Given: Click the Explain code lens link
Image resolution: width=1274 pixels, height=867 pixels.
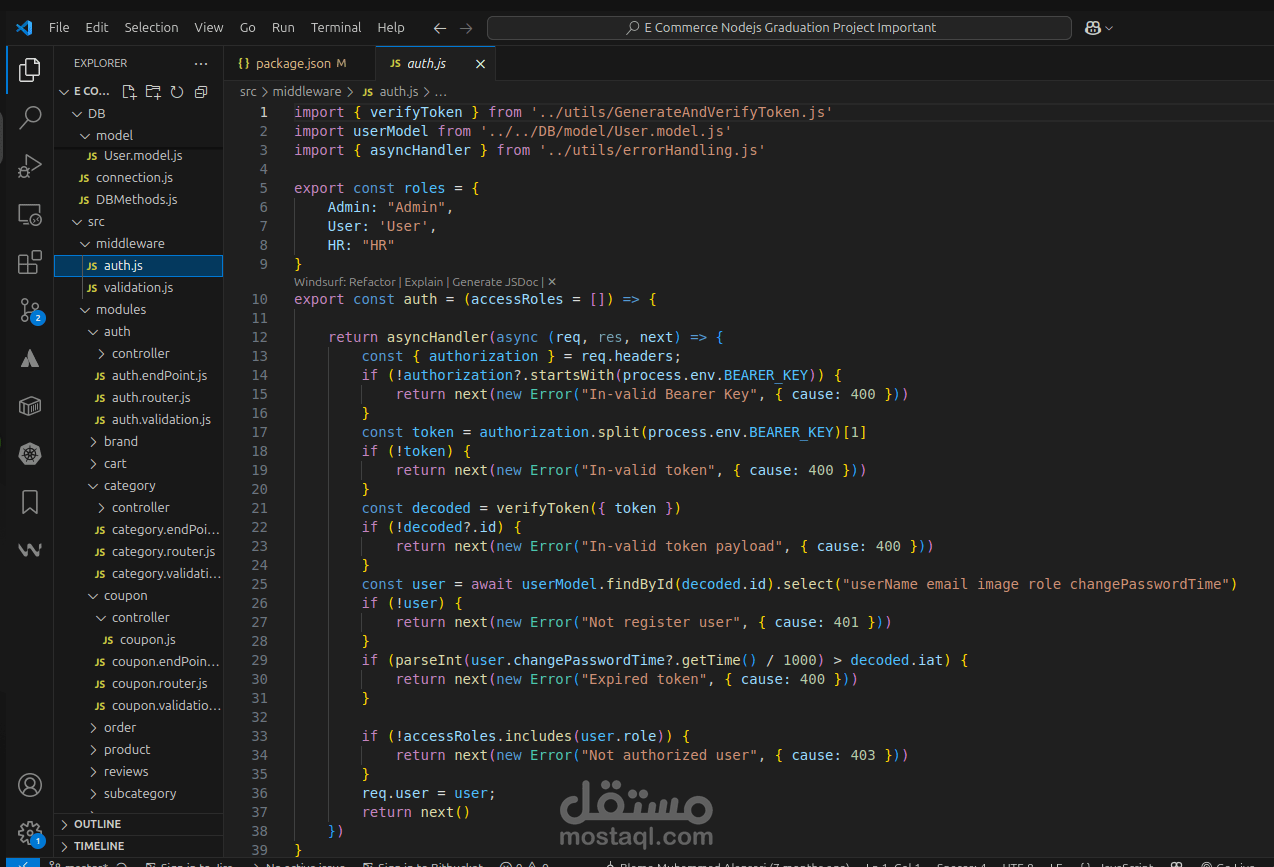Looking at the screenshot, I should pyautogui.click(x=424, y=282).
